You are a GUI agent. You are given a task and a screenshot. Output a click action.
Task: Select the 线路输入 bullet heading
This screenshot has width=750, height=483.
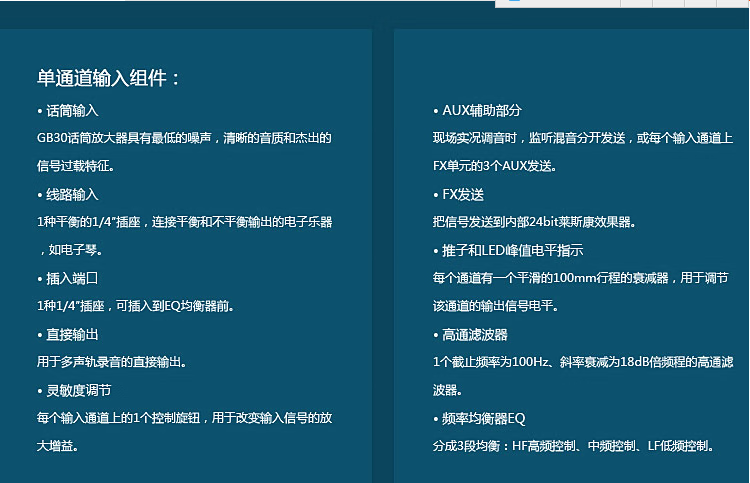(x=72, y=194)
